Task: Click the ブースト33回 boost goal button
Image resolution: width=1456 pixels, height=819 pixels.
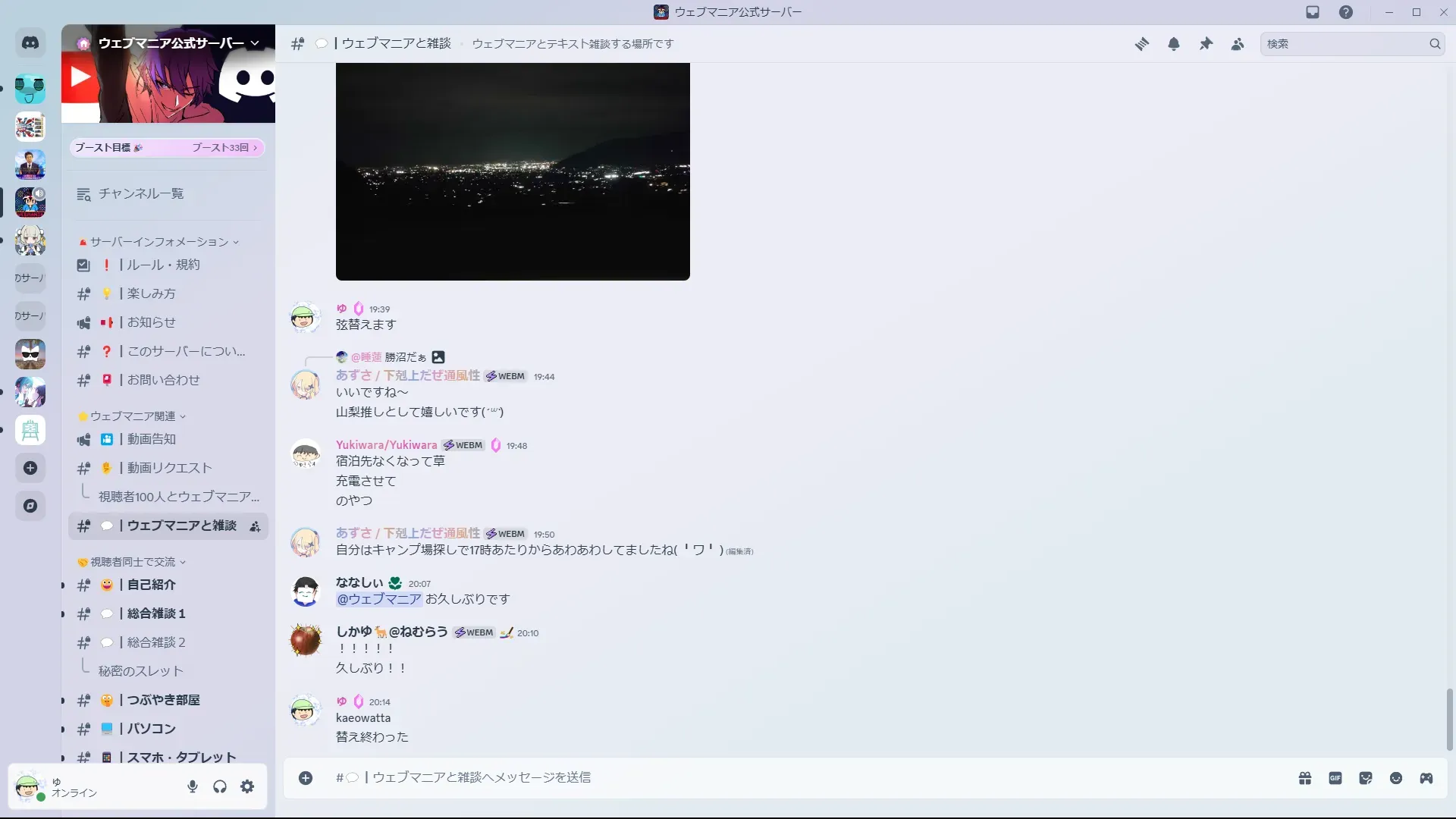Action: pyautogui.click(x=224, y=148)
